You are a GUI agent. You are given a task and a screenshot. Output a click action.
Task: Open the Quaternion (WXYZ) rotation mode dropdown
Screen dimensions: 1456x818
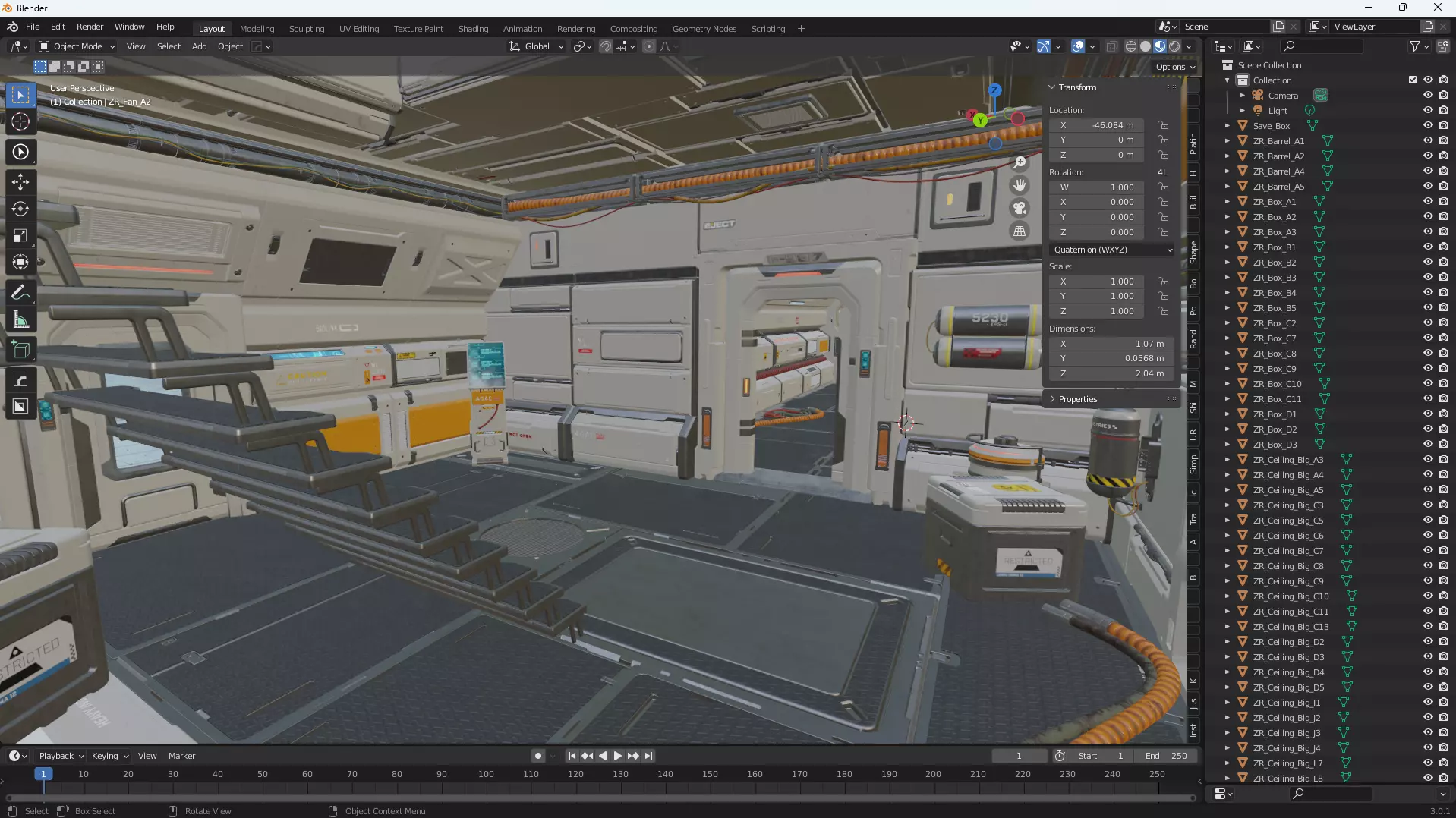(1112, 250)
